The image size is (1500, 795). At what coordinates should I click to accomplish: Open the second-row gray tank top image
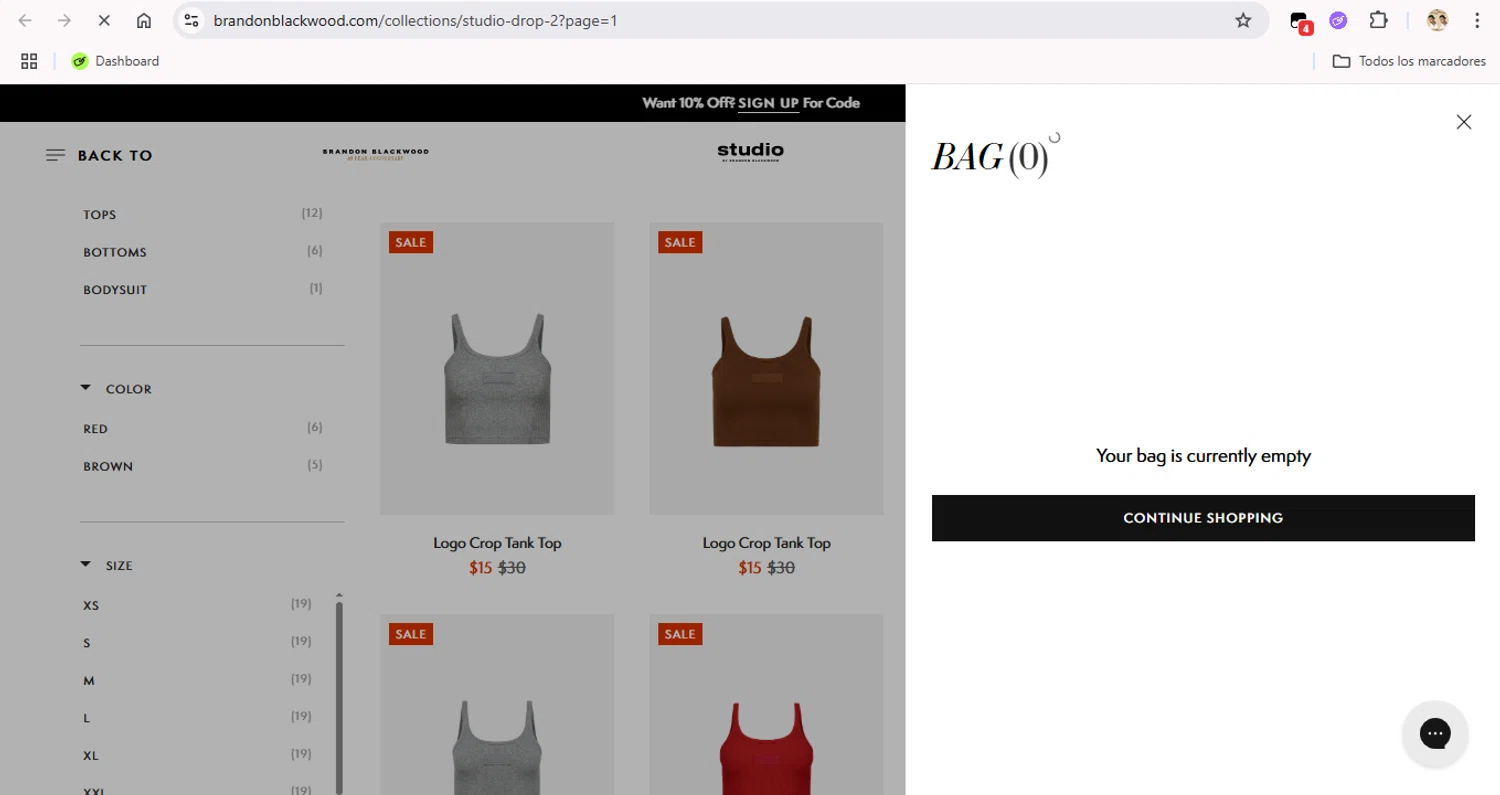pos(497,704)
